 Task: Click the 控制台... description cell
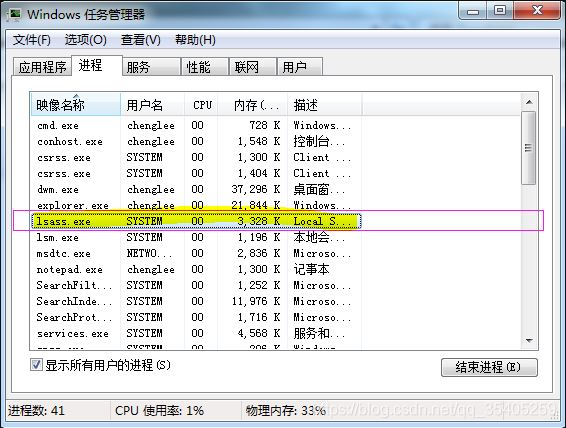[319, 141]
